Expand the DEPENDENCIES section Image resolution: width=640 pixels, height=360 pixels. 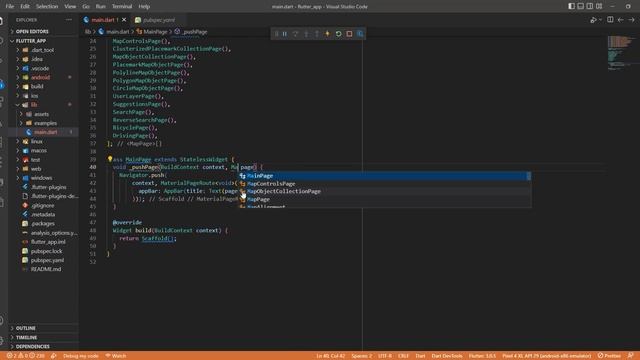click(43, 347)
